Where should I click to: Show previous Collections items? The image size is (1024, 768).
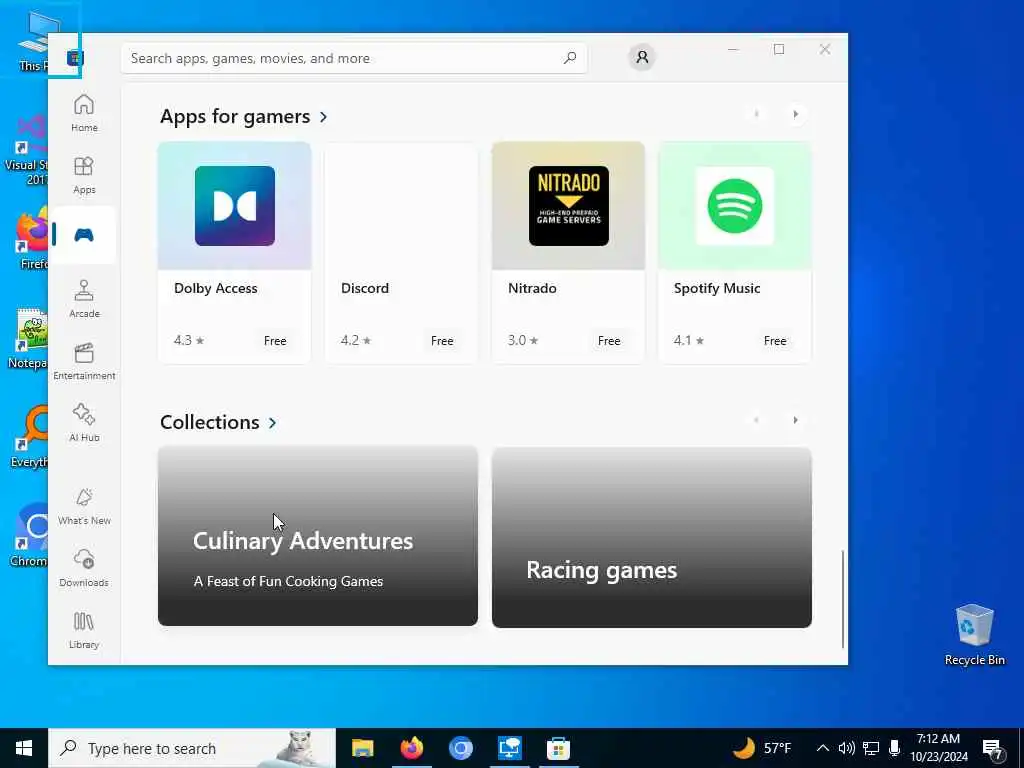756,420
